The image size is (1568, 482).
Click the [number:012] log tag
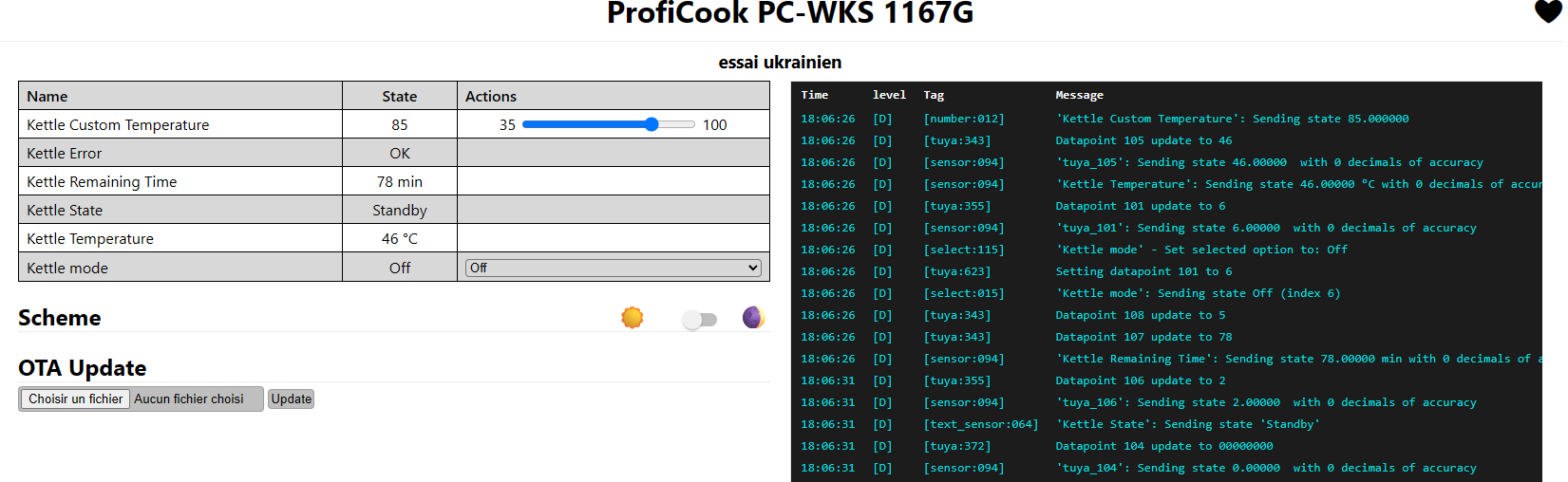point(964,119)
